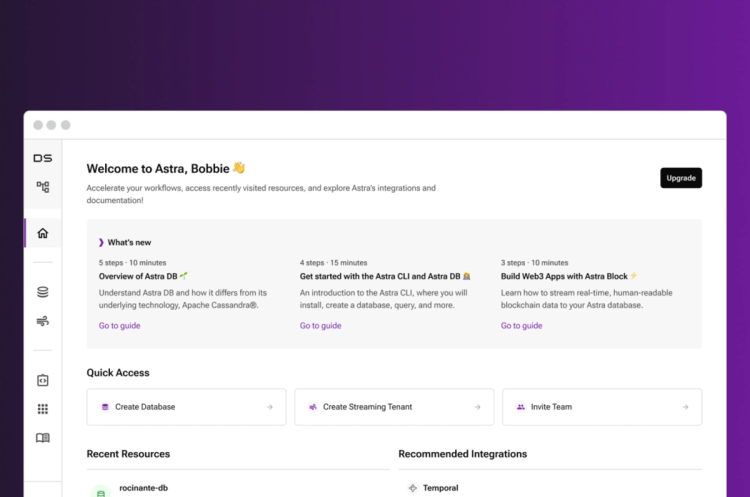Viewport: 750px width, 497px height.
Task: Click the 3 steps · 10 minutes label
Action: click(534, 263)
